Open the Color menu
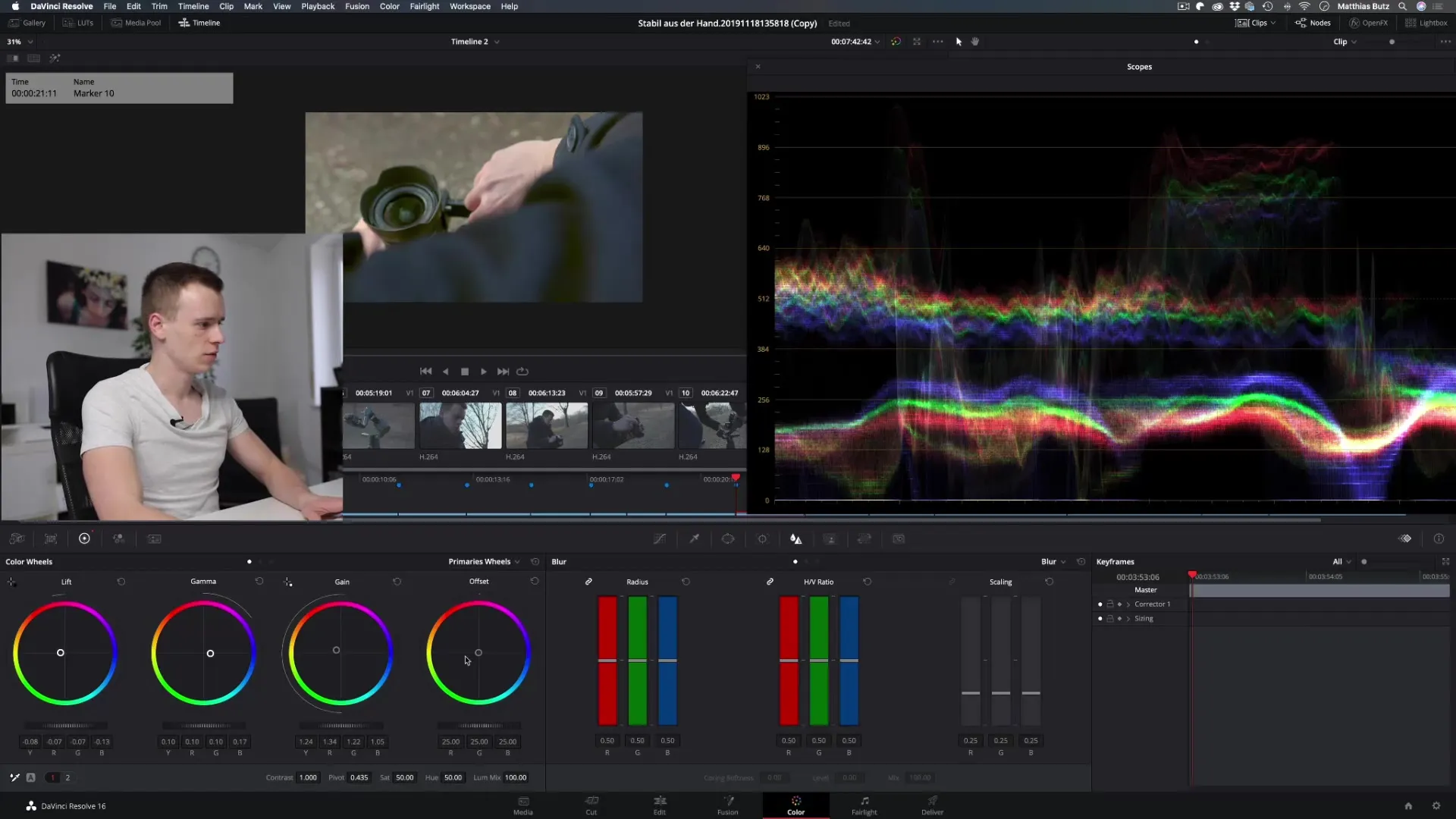The height and width of the screenshot is (819, 1456). tap(389, 6)
